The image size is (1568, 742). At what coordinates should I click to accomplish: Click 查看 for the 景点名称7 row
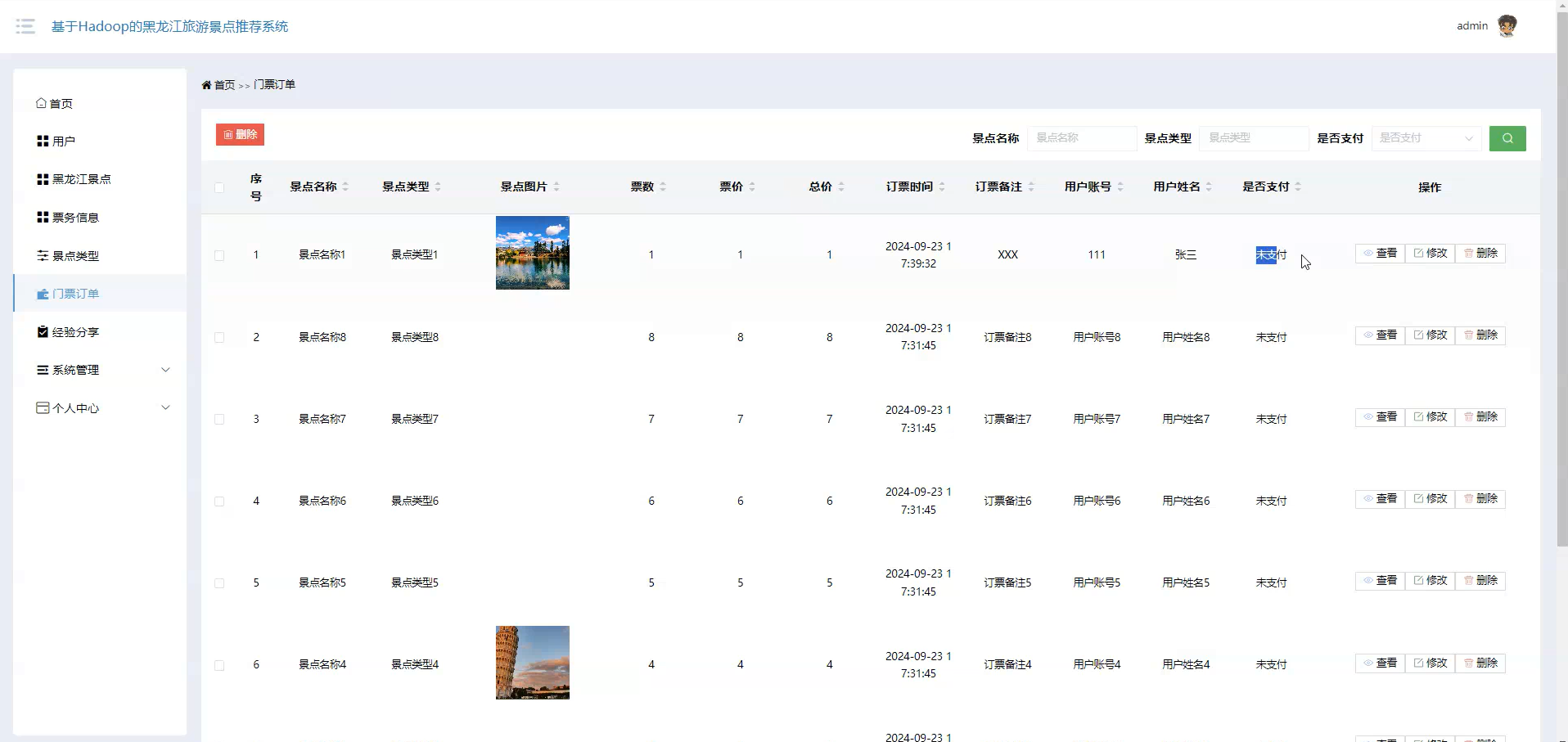point(1380,417)
